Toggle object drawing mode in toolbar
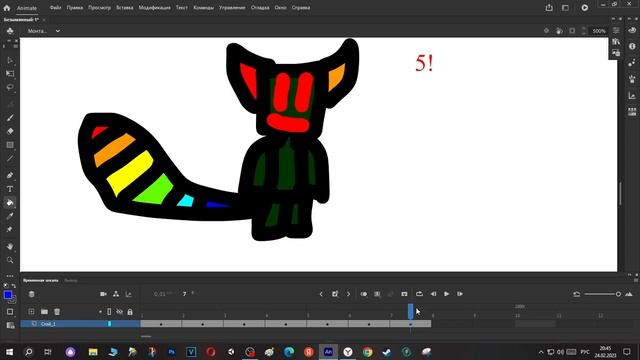Image resolution: width=640 pixels, height=360 pixels. [10, 312]
